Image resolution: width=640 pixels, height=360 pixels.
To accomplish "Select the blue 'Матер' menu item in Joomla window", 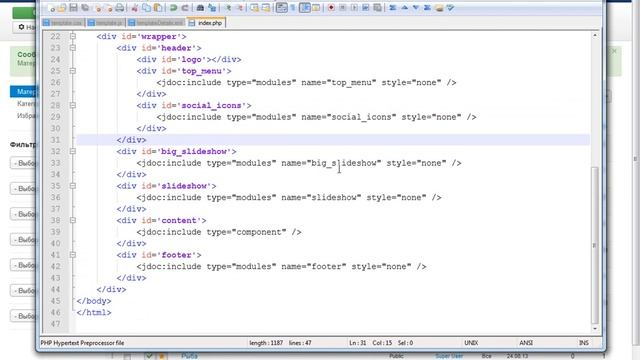I will click(x=23, y=91).
